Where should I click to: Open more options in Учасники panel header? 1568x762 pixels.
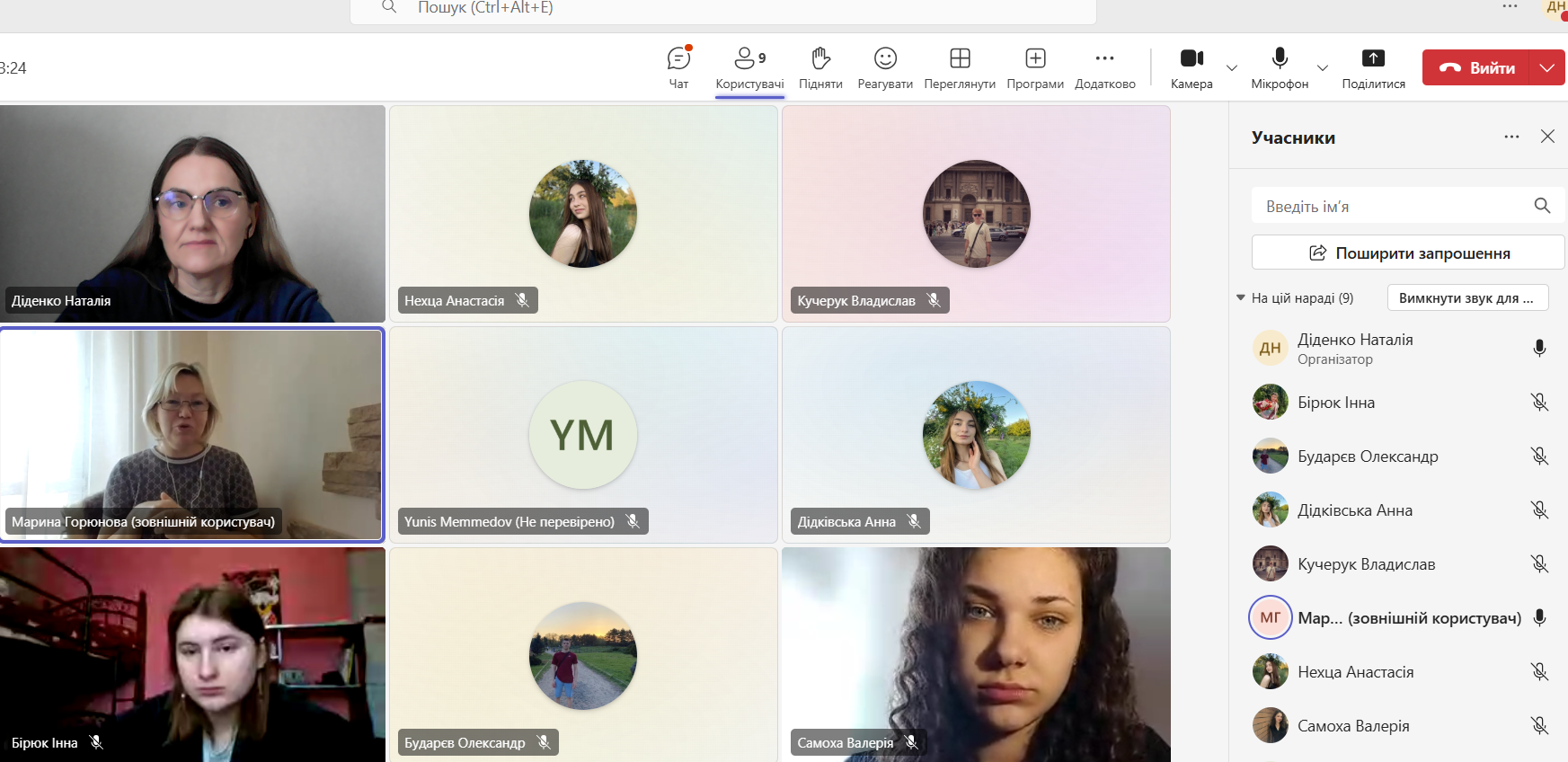(x=1511, y=137)
